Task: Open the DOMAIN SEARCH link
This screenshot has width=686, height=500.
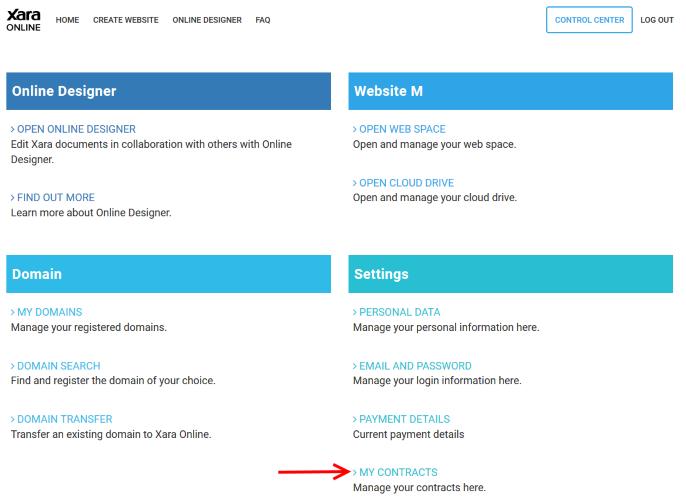Action: (x=56, y=366)
